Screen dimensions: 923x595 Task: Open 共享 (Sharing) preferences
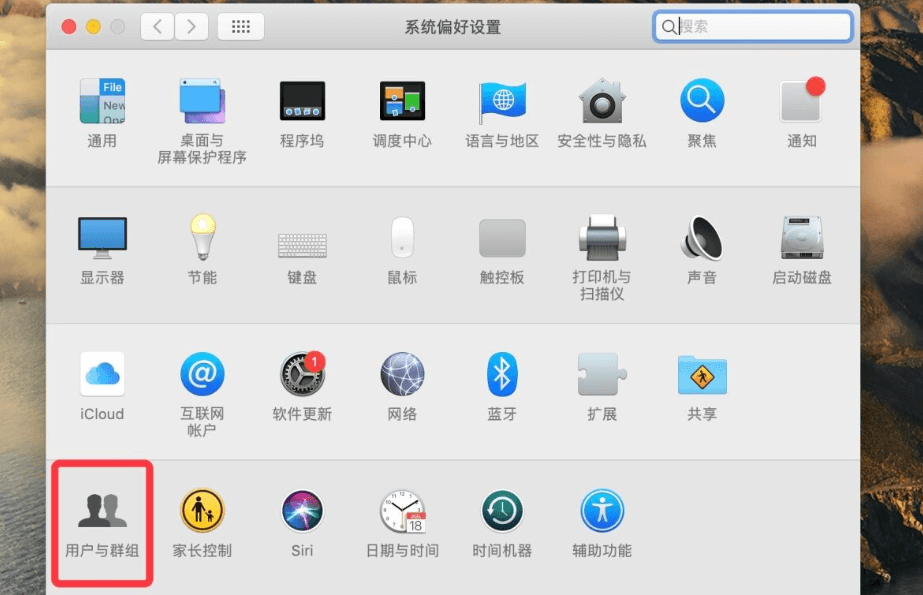701,380
